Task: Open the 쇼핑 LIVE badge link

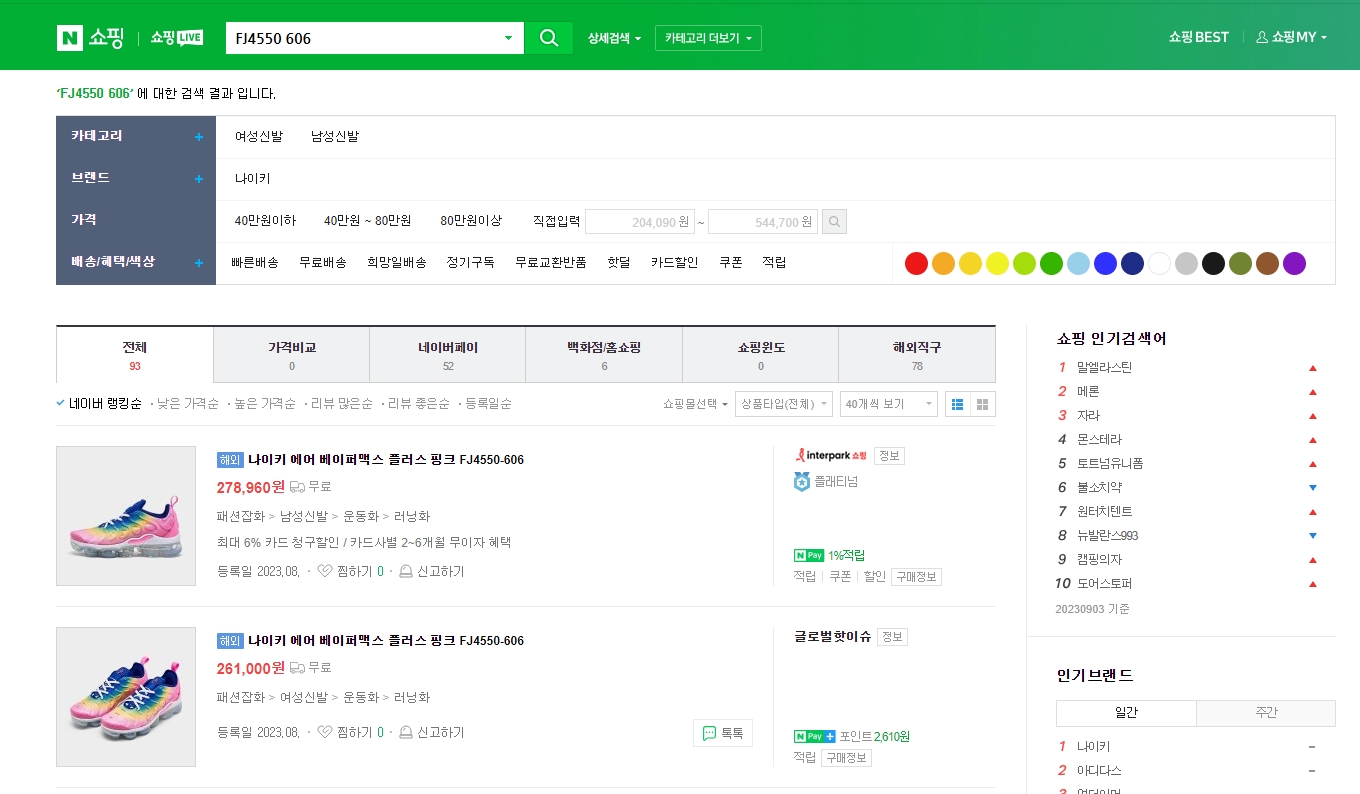Action: point(177,38)
